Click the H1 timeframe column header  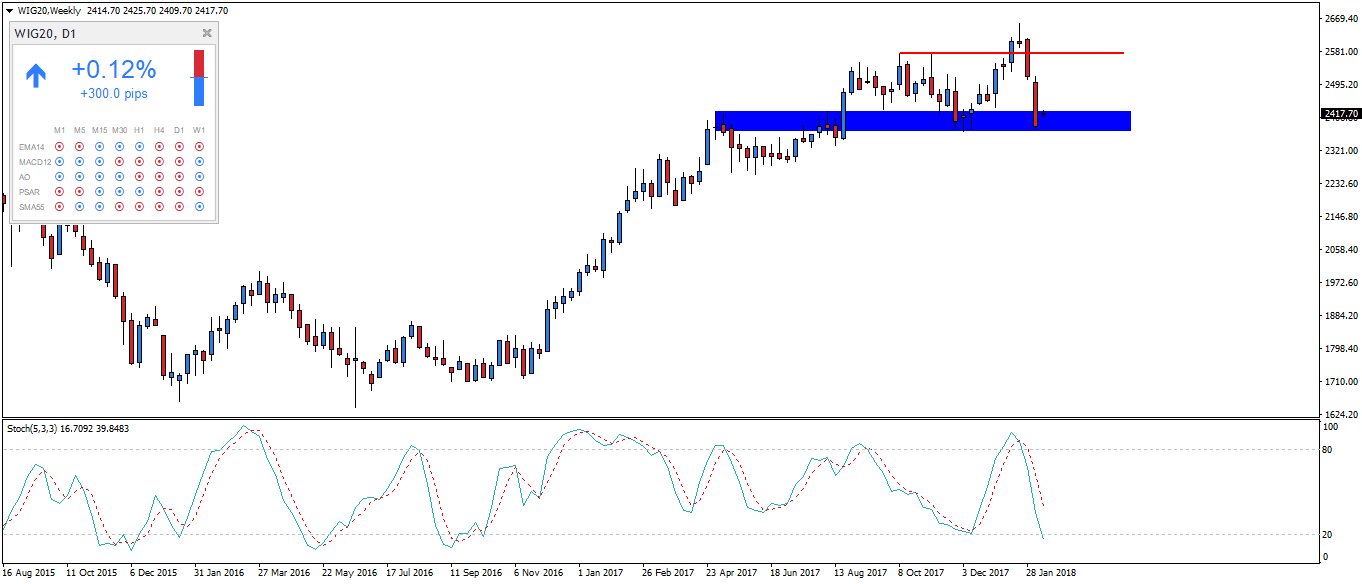pyautogui.click(x=139, y=130)
